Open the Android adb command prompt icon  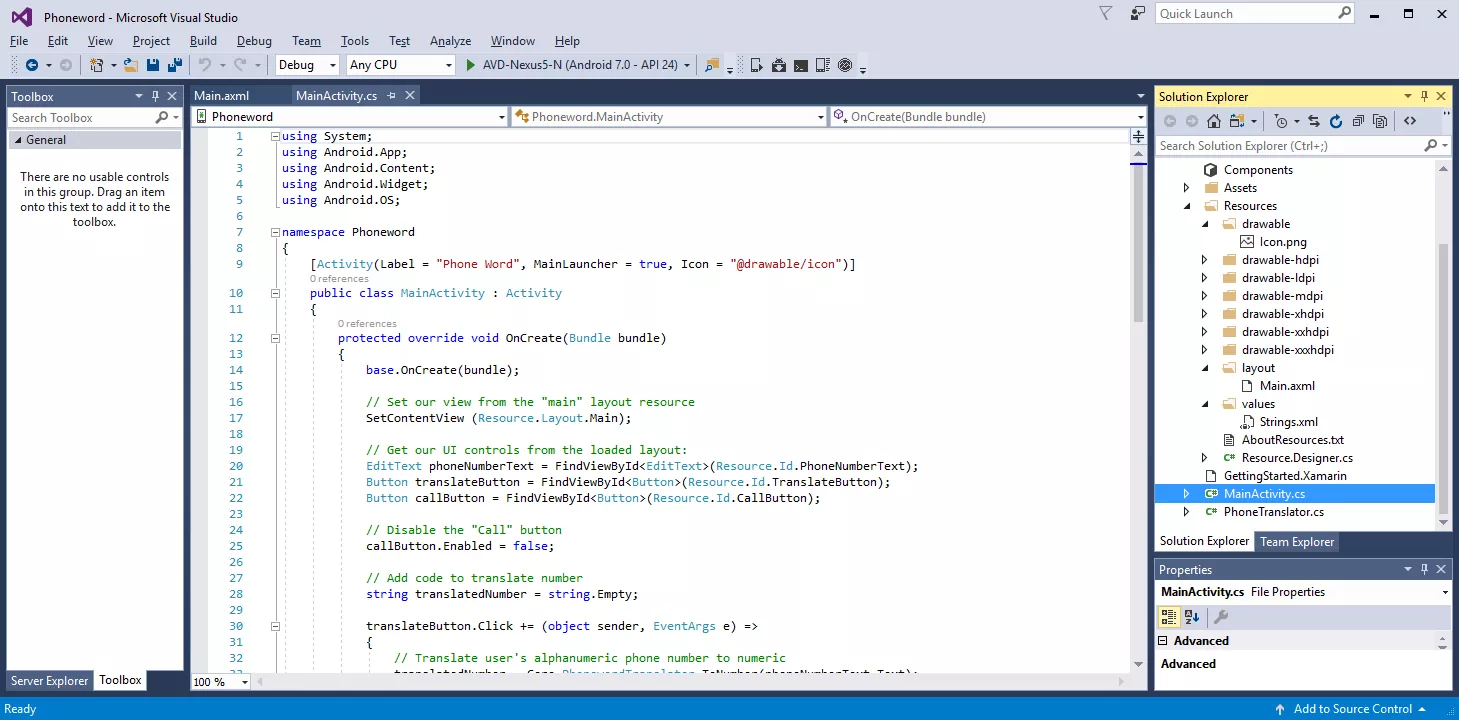coord(801,65)
